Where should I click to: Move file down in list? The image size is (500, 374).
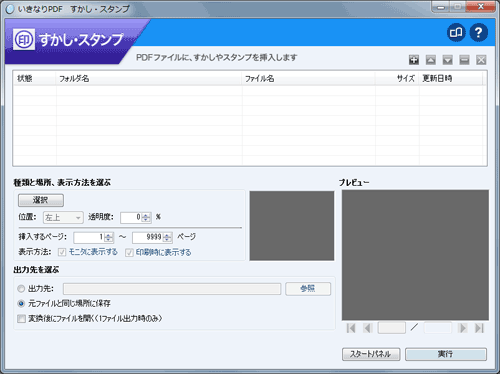(x=448, y=60)
